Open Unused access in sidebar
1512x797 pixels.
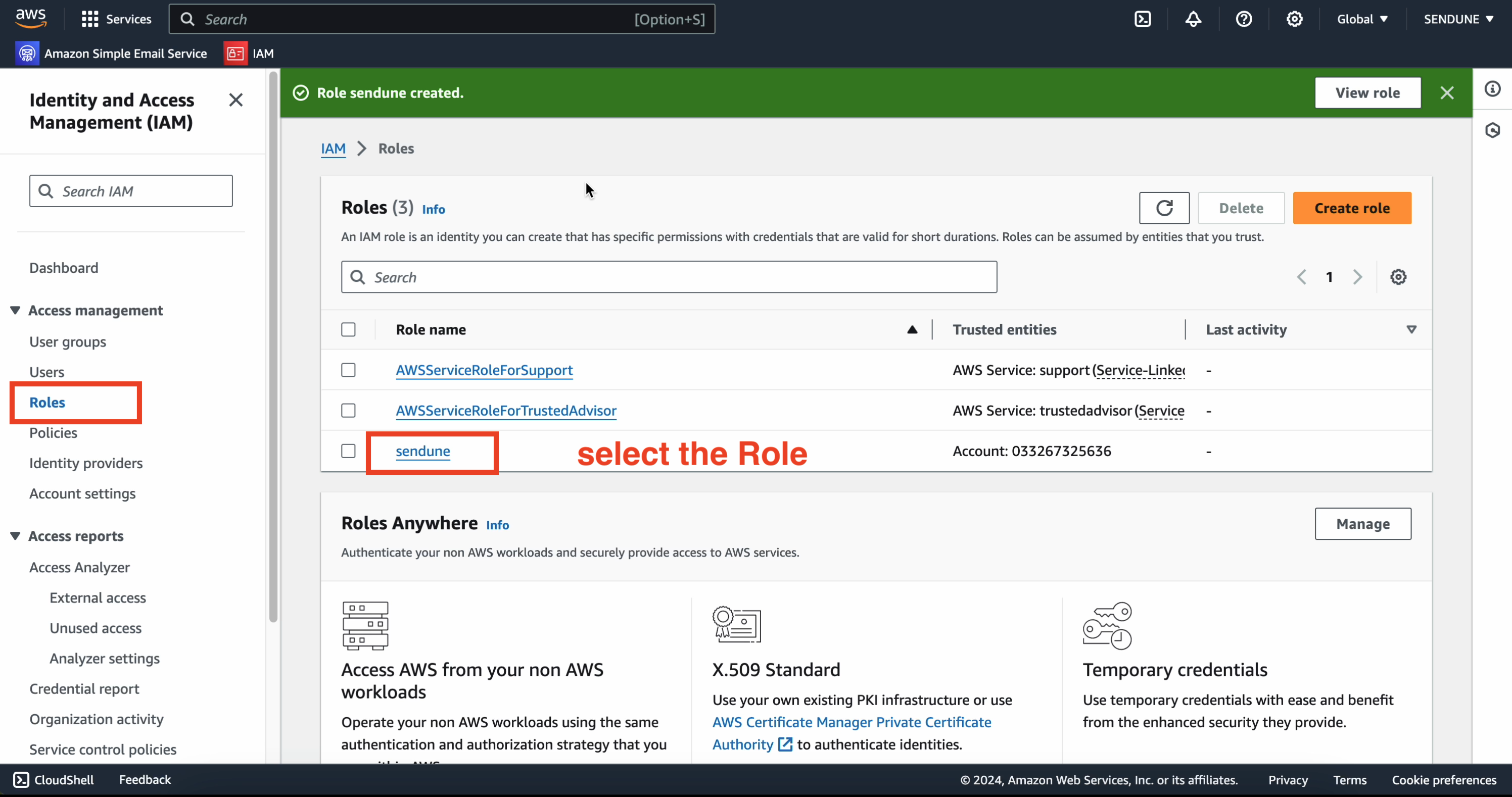click(x=96, y=628)
